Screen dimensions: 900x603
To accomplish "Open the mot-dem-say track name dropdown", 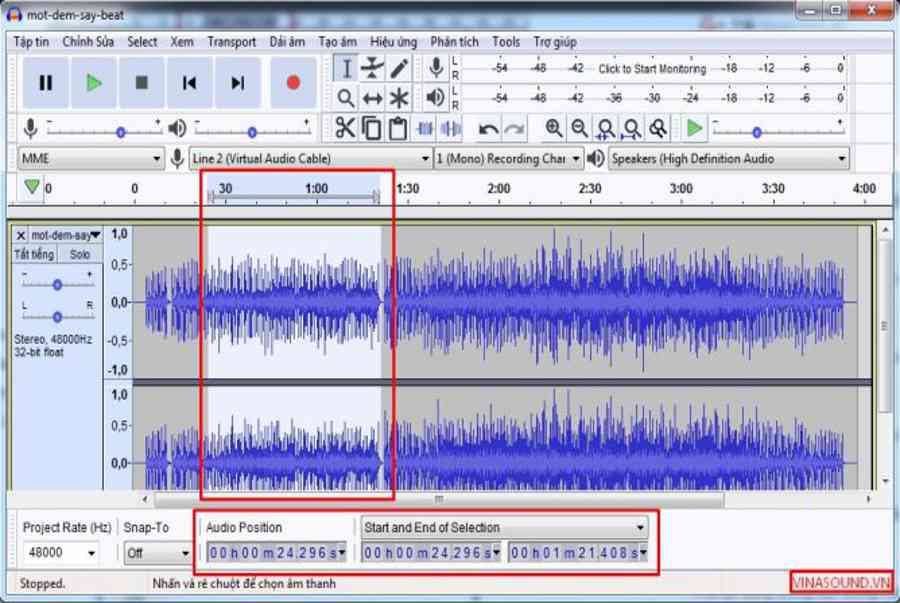I will click(x=65, y=235).
